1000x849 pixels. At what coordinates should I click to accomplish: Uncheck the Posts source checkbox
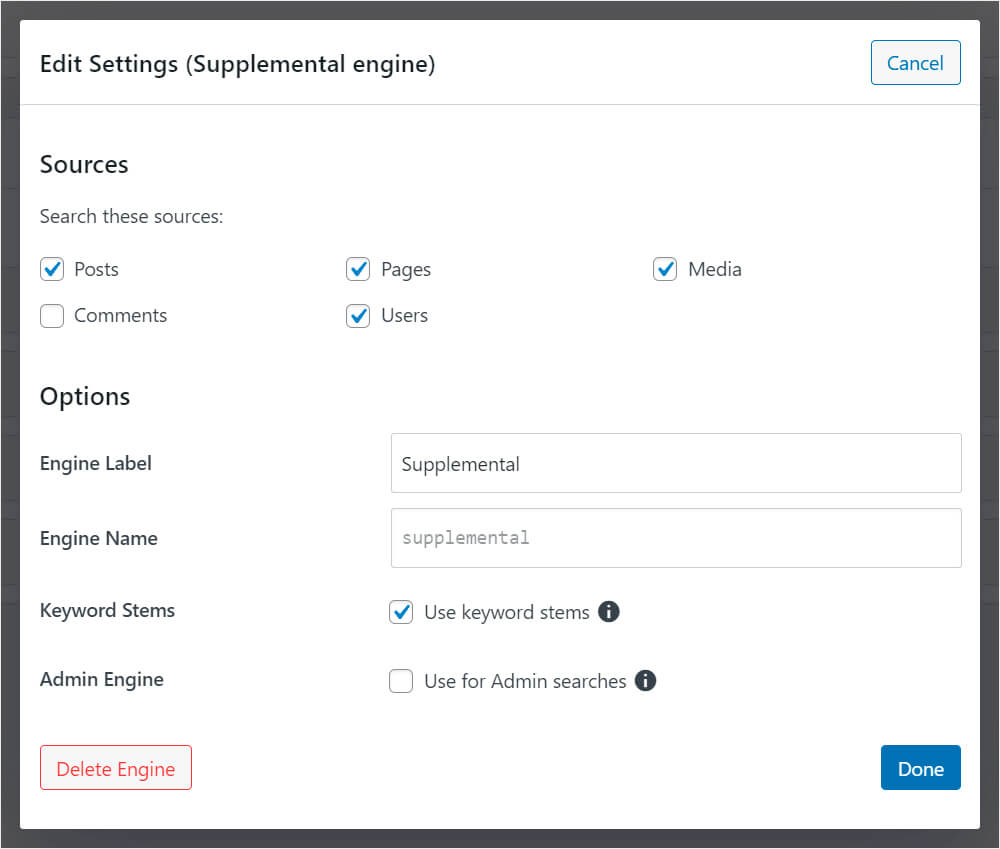(52, 269)
